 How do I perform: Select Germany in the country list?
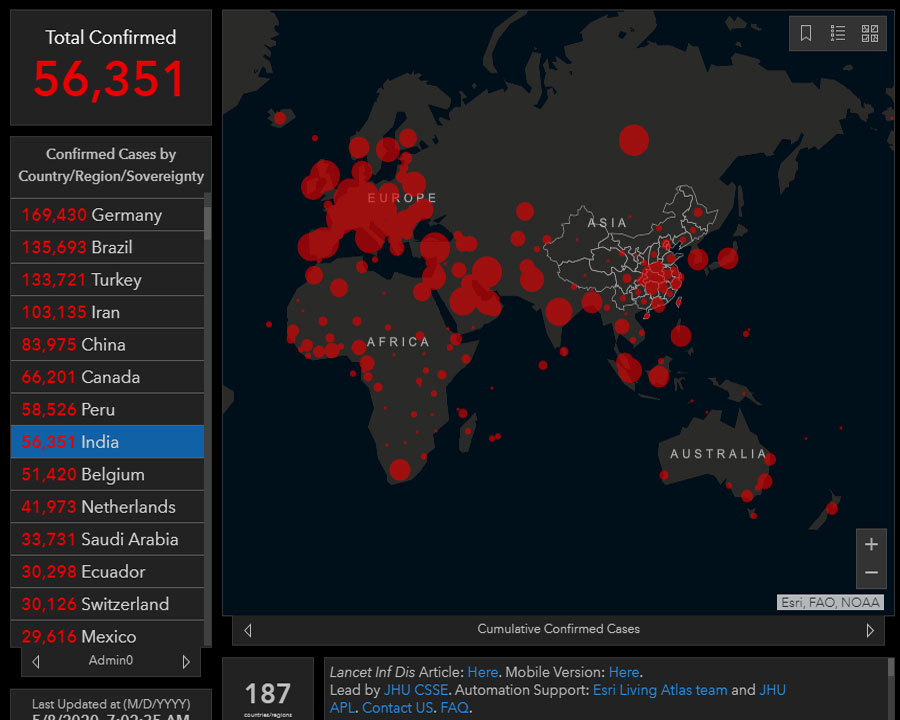pos(107,215)
